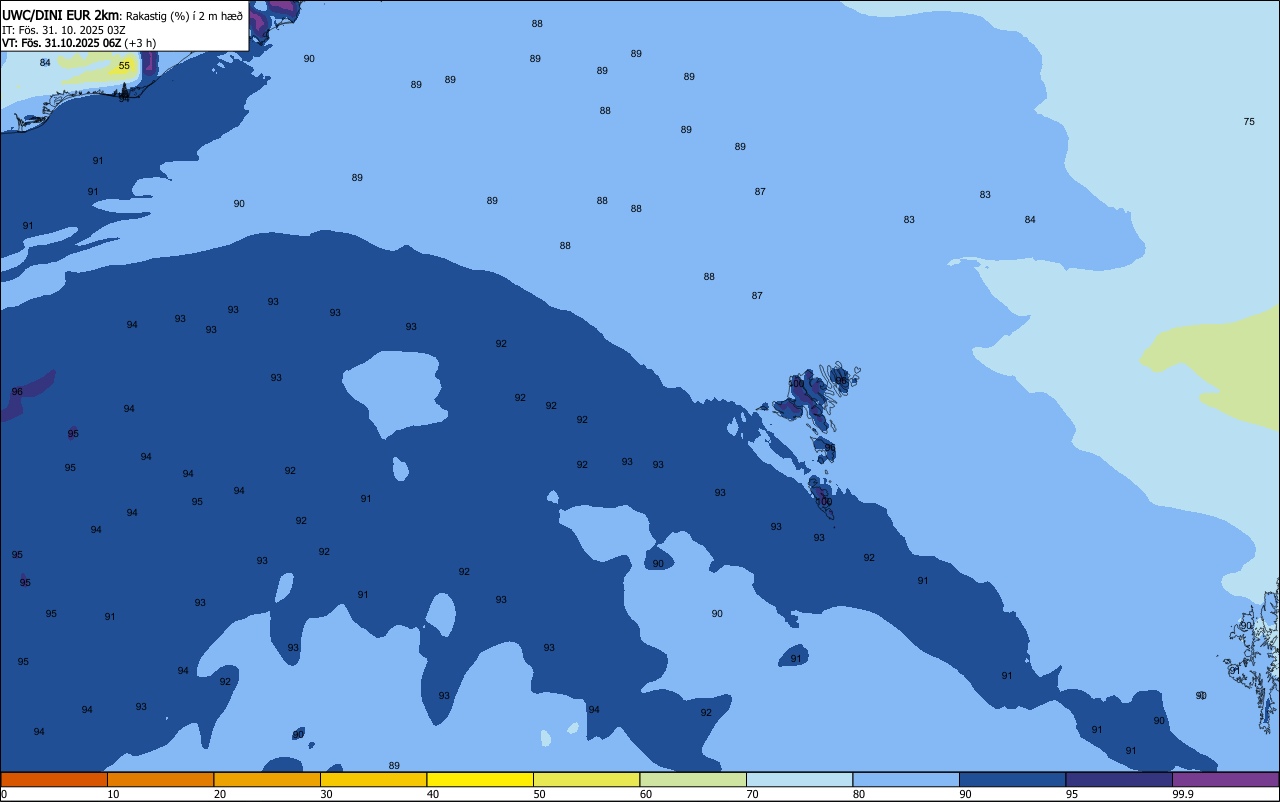Click the legend tick label '60'
Screen dimensions: 1280x802
[646, 794]
